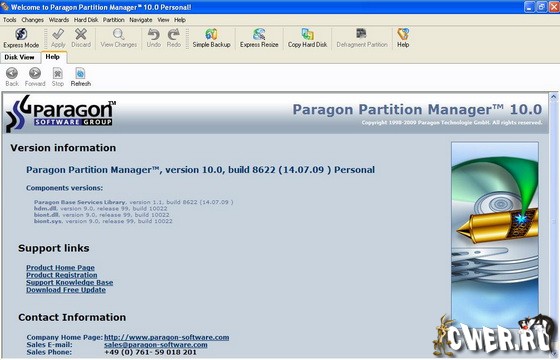Image resolution: width=560 pixels, height=360 pixels.
Task: Go Forward in the help browser
Action: tap(35, 77)
